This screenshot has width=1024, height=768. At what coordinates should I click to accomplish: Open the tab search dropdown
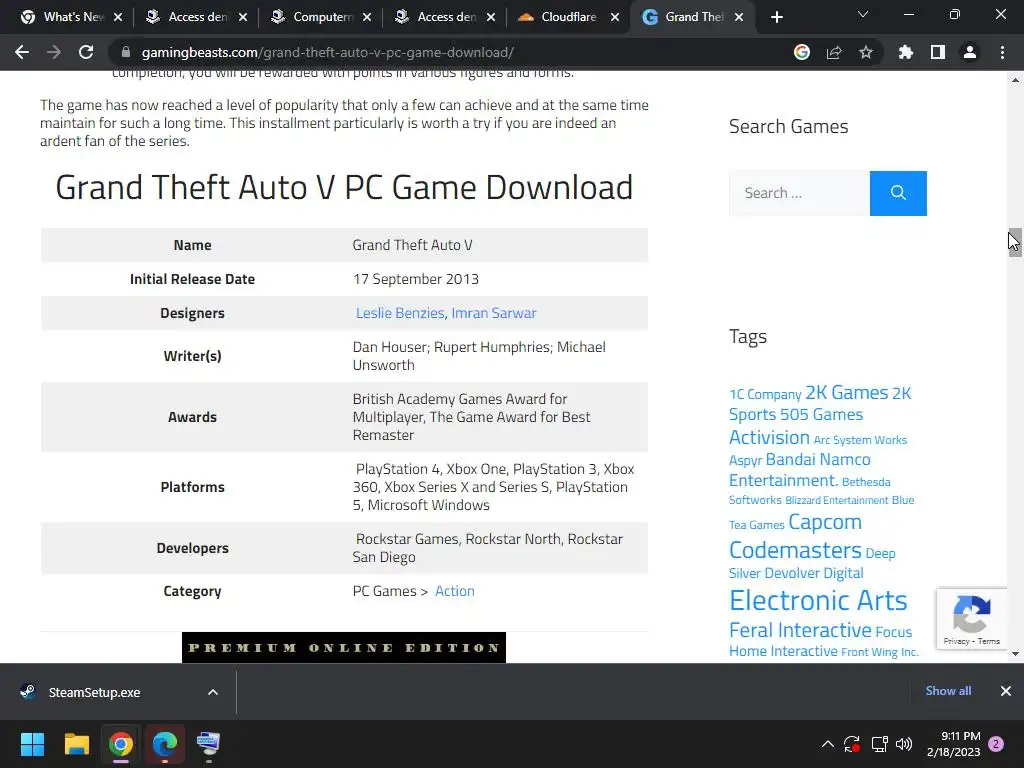863,14
